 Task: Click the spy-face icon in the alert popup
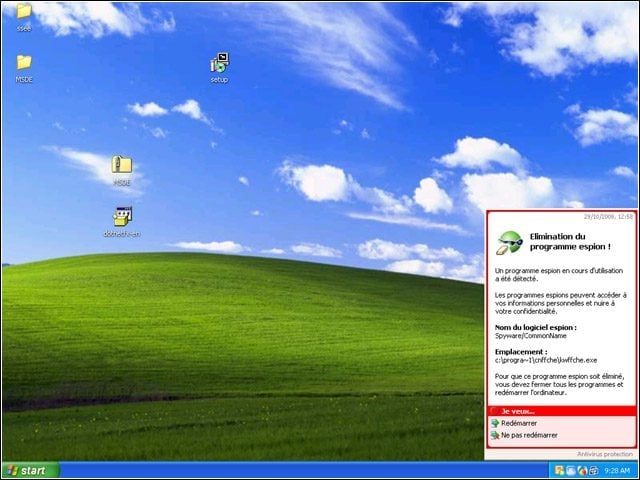509,242
